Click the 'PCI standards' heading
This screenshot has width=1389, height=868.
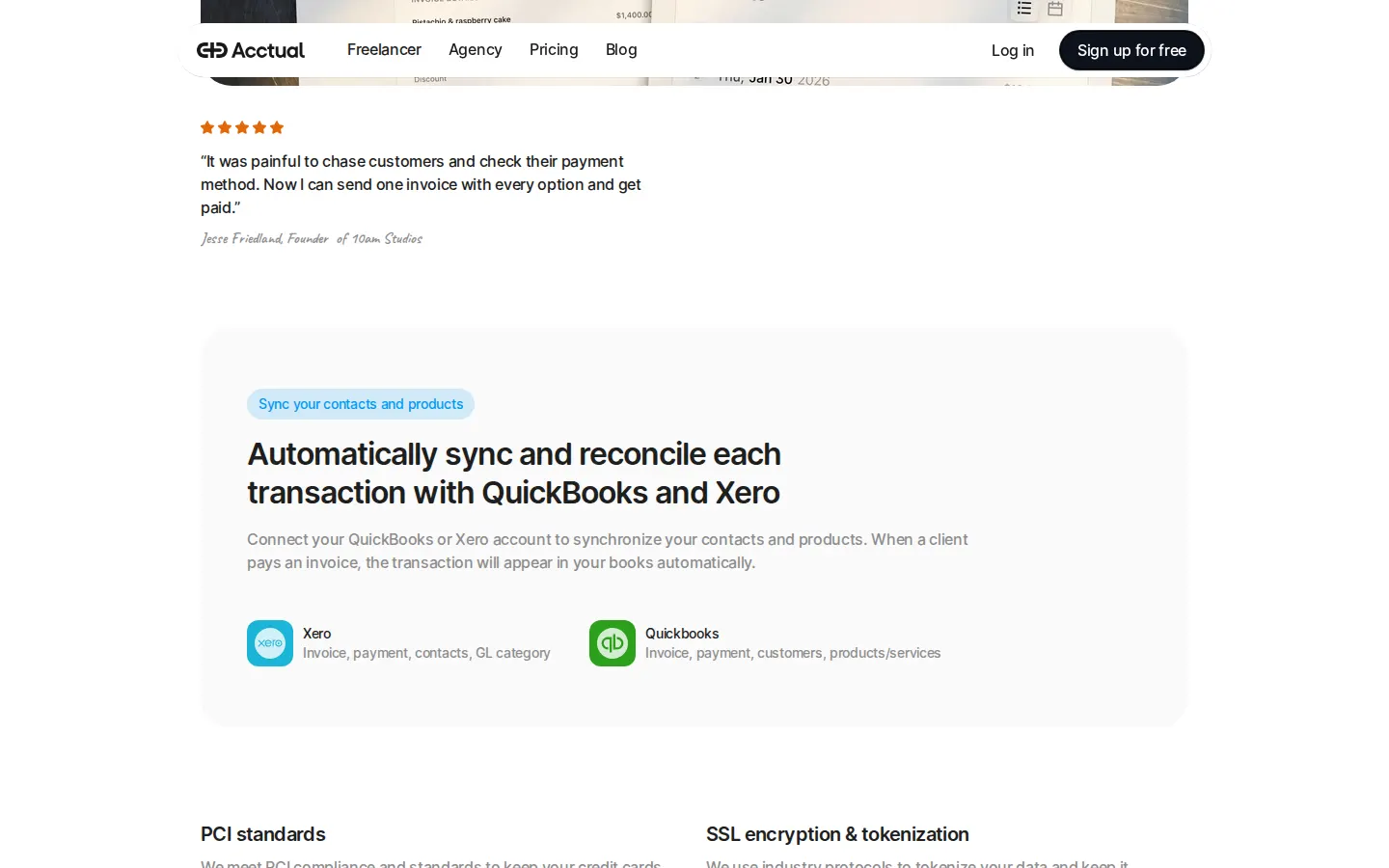click(x=263, y=834)
